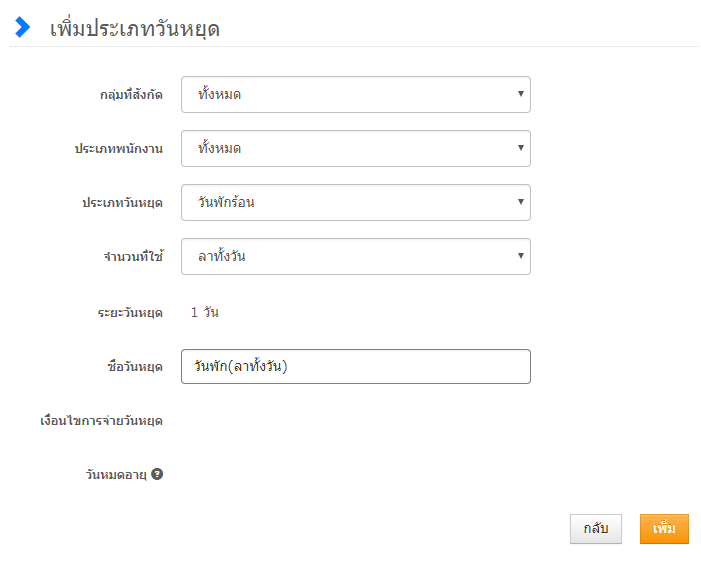Open the กลุ่มที่สังกัด dropdown
This screenshot has height=563, width=701.
[355, 95]
